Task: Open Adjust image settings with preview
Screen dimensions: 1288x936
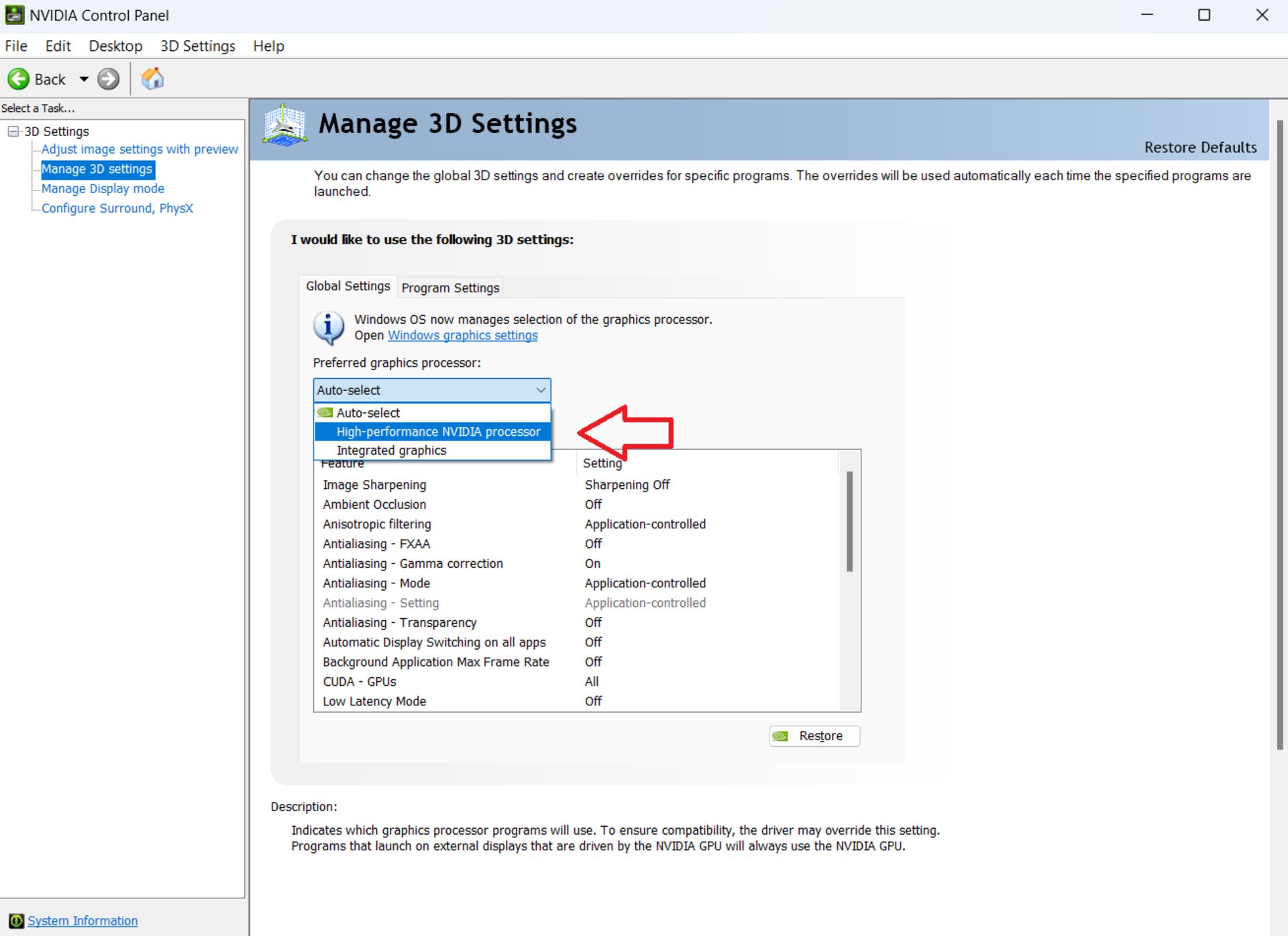Action: tap(140, 149)
